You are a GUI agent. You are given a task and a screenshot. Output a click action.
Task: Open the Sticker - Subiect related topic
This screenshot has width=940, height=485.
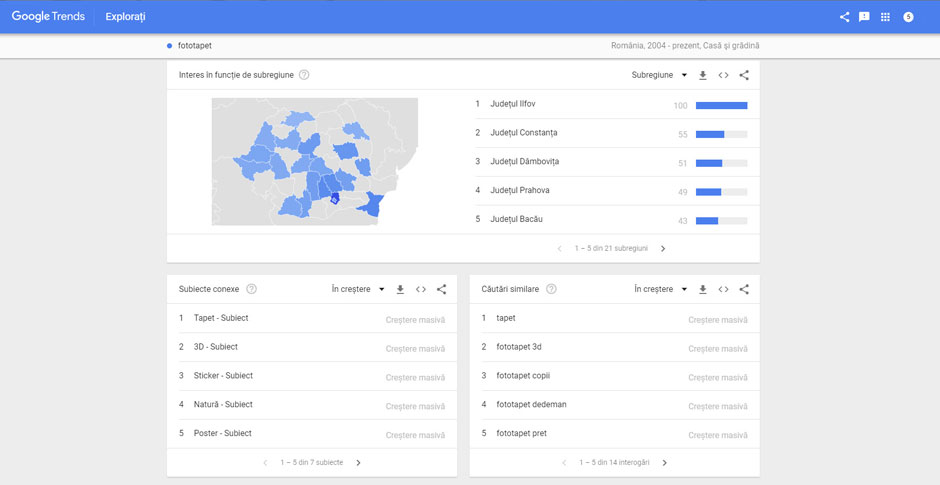(x=223, y=375)
